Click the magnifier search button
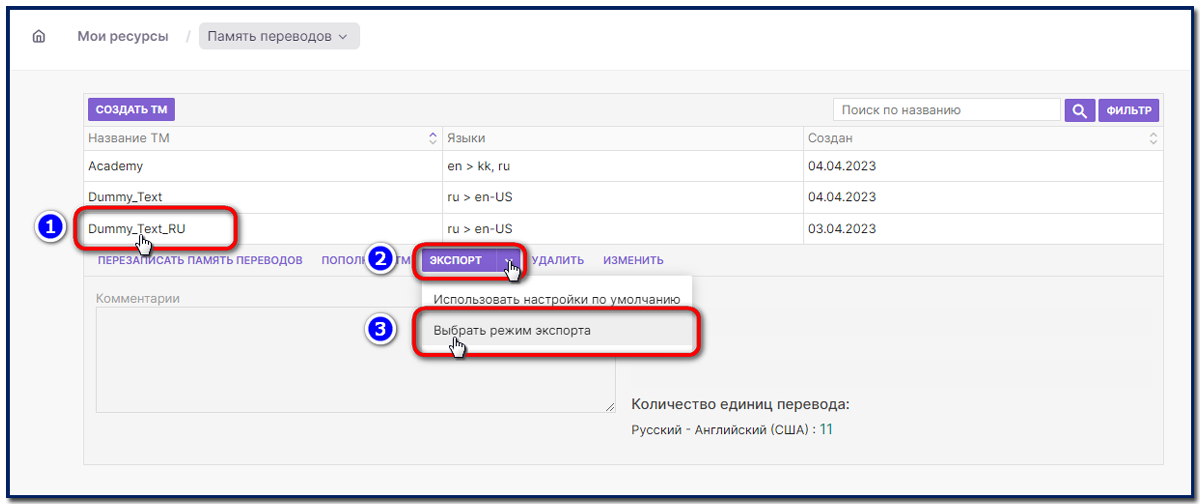Viewport: 1200px width, 504px height. (1079, 110)
